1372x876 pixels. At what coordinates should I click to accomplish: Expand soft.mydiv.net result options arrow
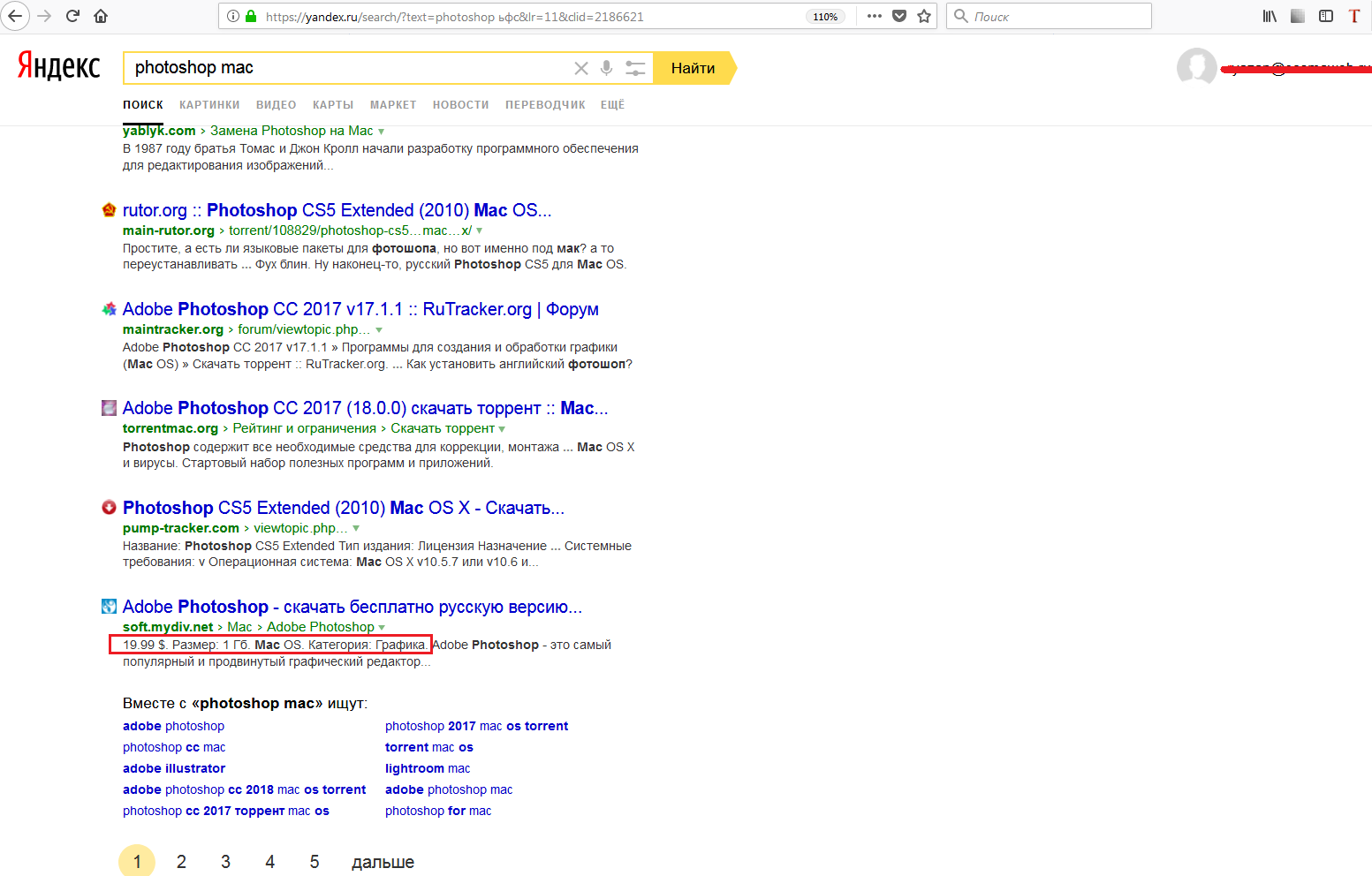pos(382,628)
